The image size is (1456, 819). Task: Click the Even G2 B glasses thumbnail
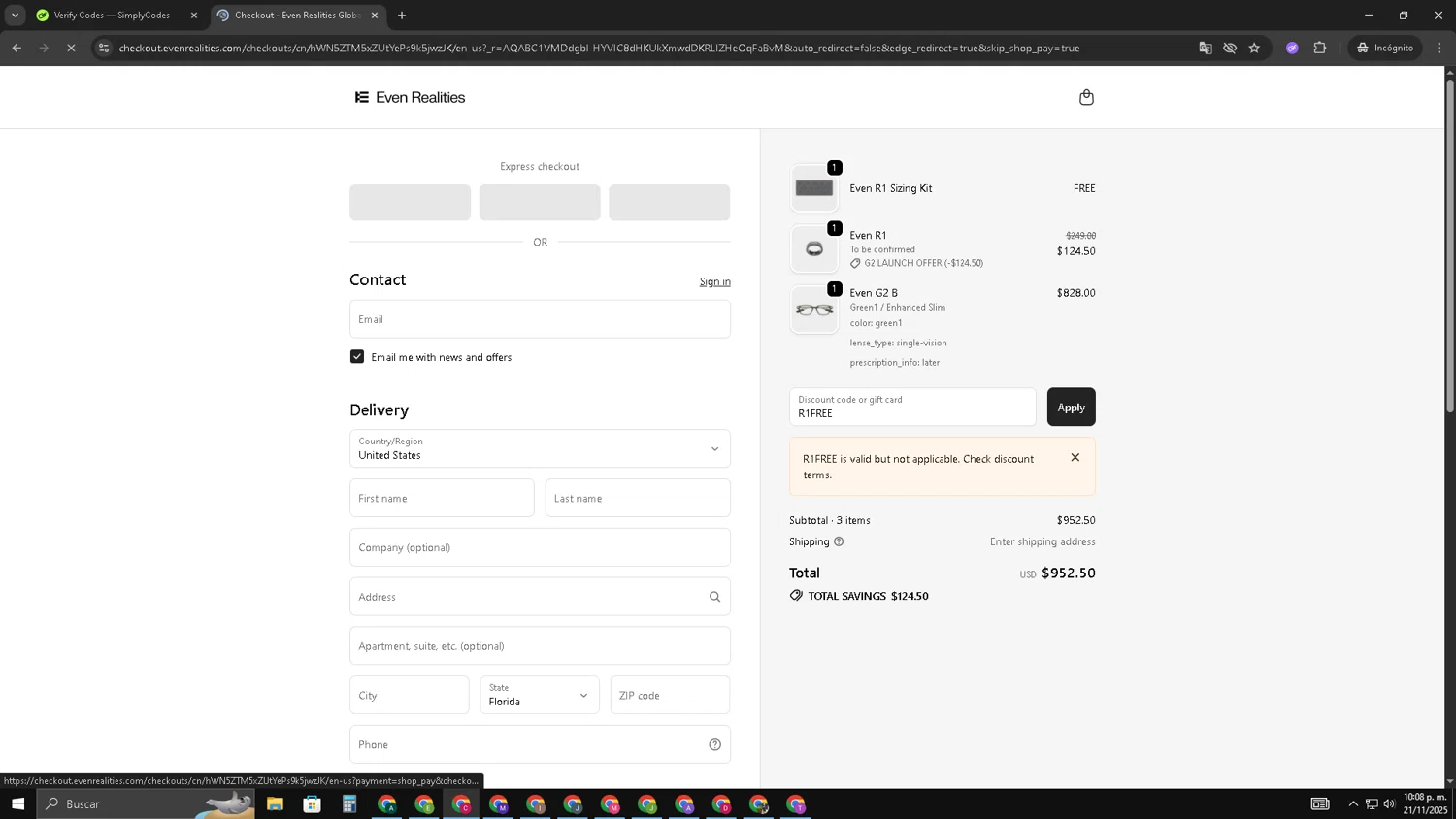(814, 310)
